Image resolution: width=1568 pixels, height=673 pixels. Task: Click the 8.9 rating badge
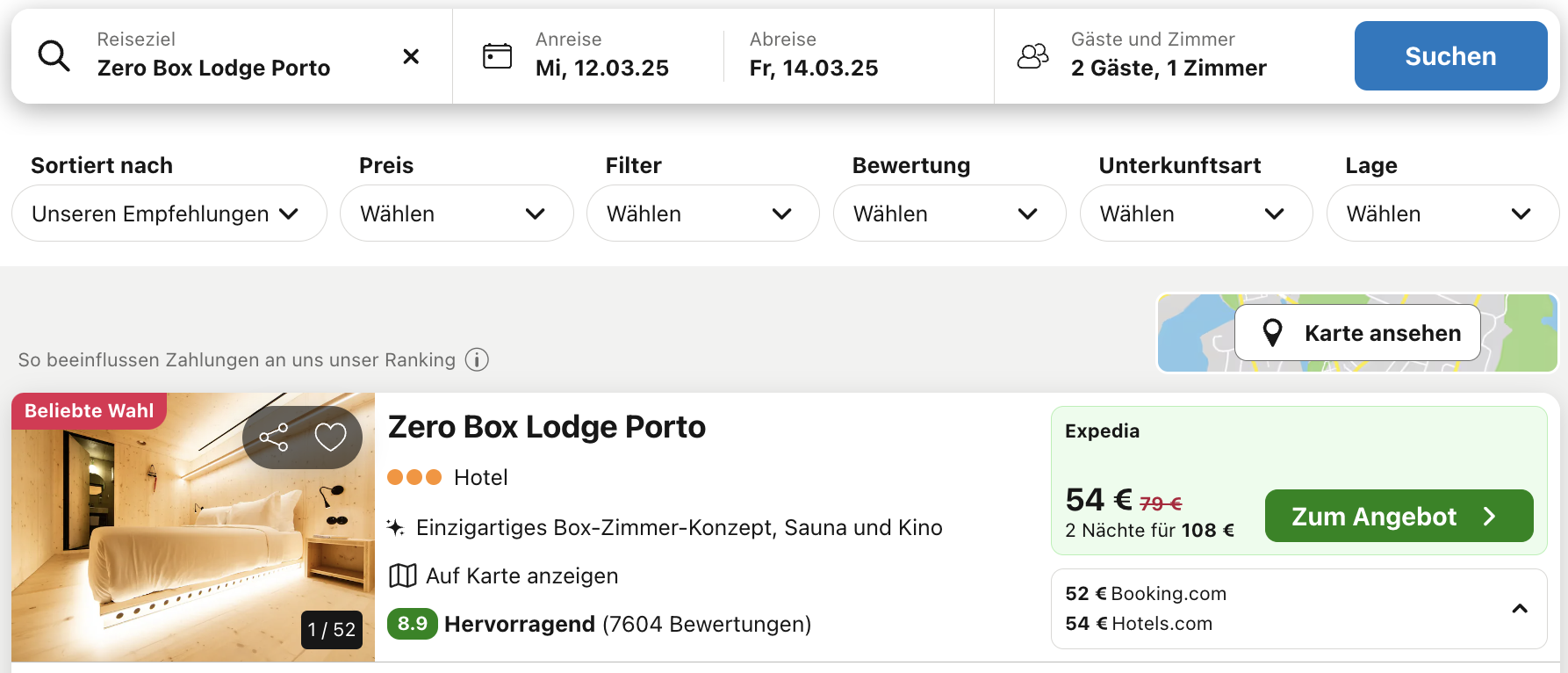413,624
